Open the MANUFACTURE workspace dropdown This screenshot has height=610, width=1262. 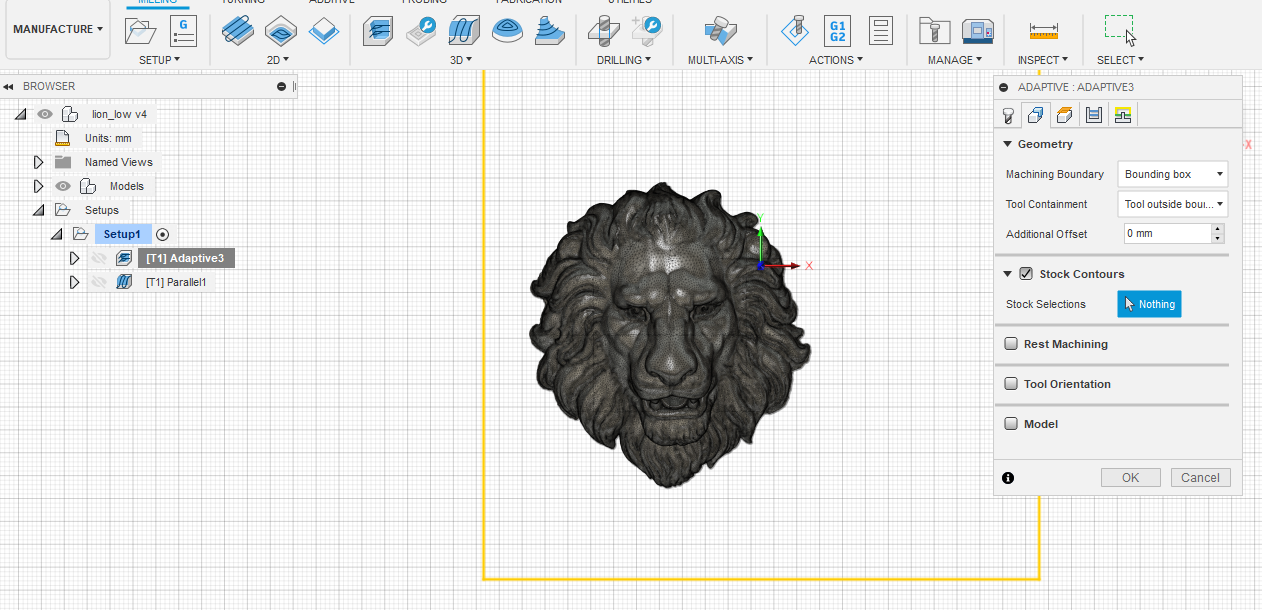(57, 29)
